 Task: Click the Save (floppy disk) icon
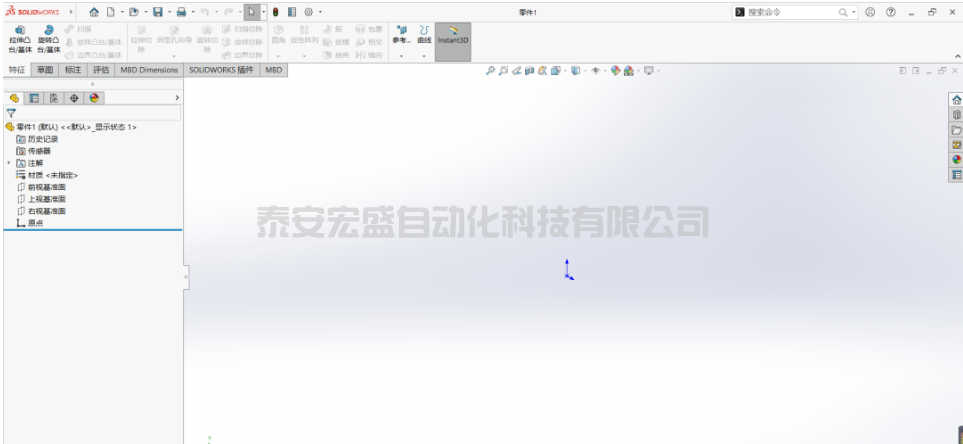(x=157, y=12)
